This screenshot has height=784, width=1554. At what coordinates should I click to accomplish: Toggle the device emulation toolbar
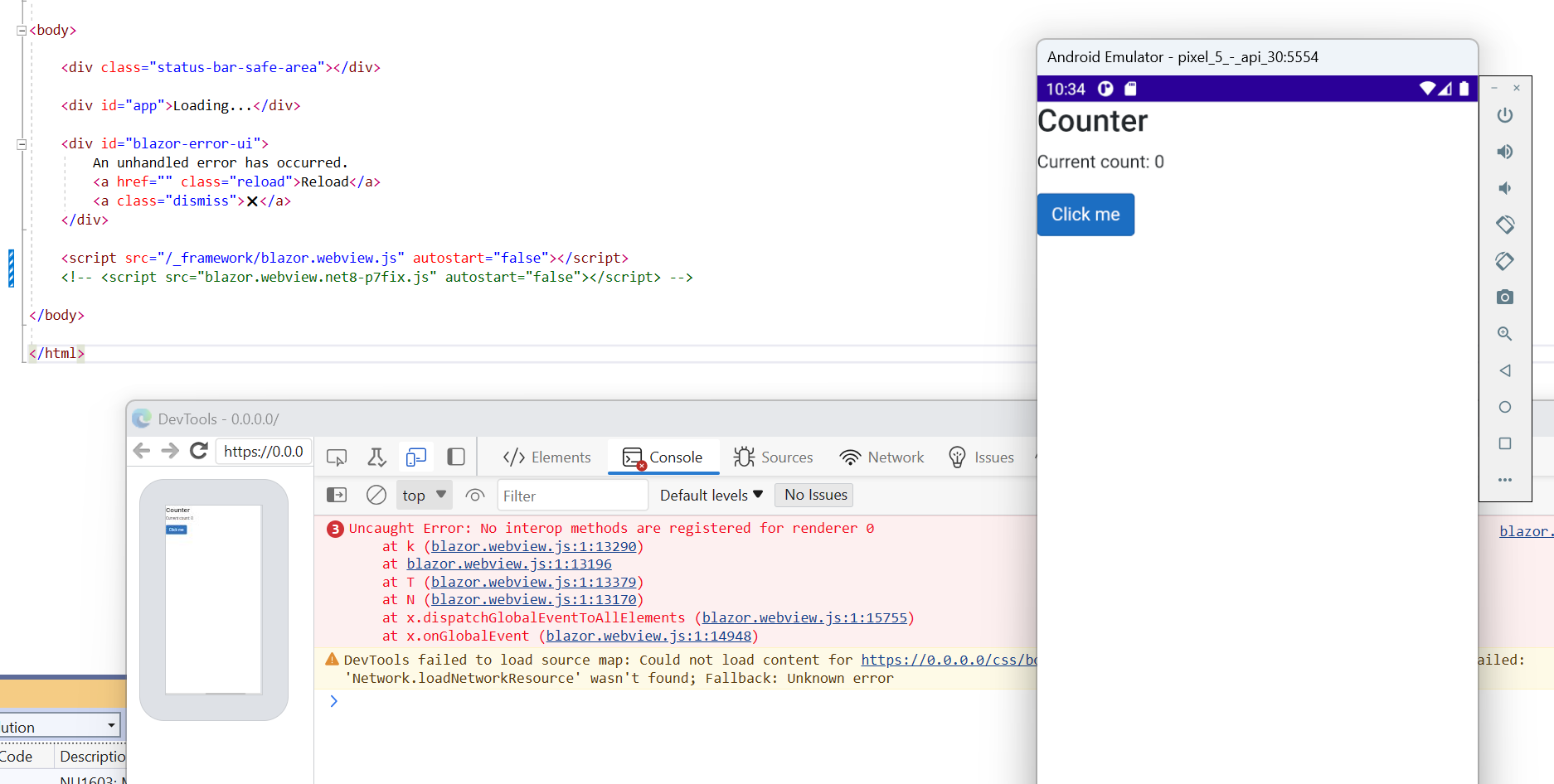415,457
